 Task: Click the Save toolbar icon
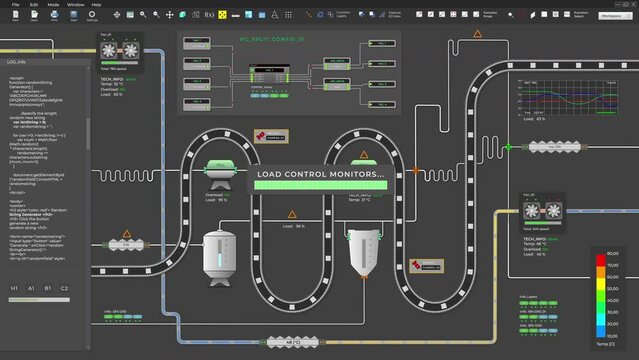pos(74,15)
